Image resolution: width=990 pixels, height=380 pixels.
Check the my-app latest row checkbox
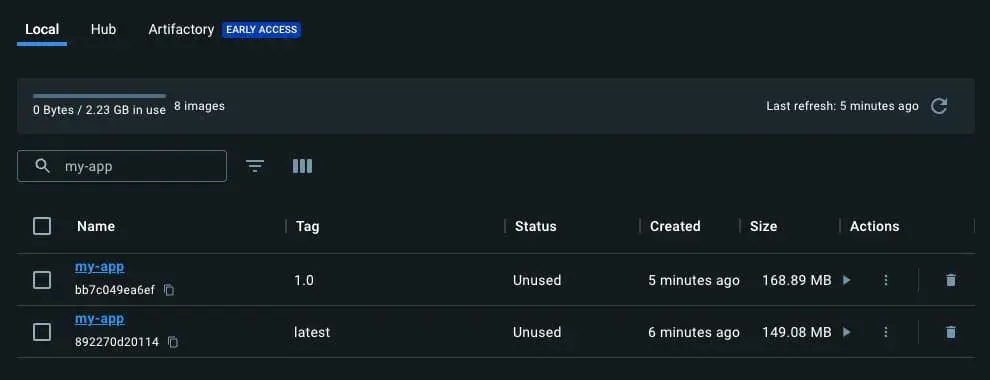[42, 331]
